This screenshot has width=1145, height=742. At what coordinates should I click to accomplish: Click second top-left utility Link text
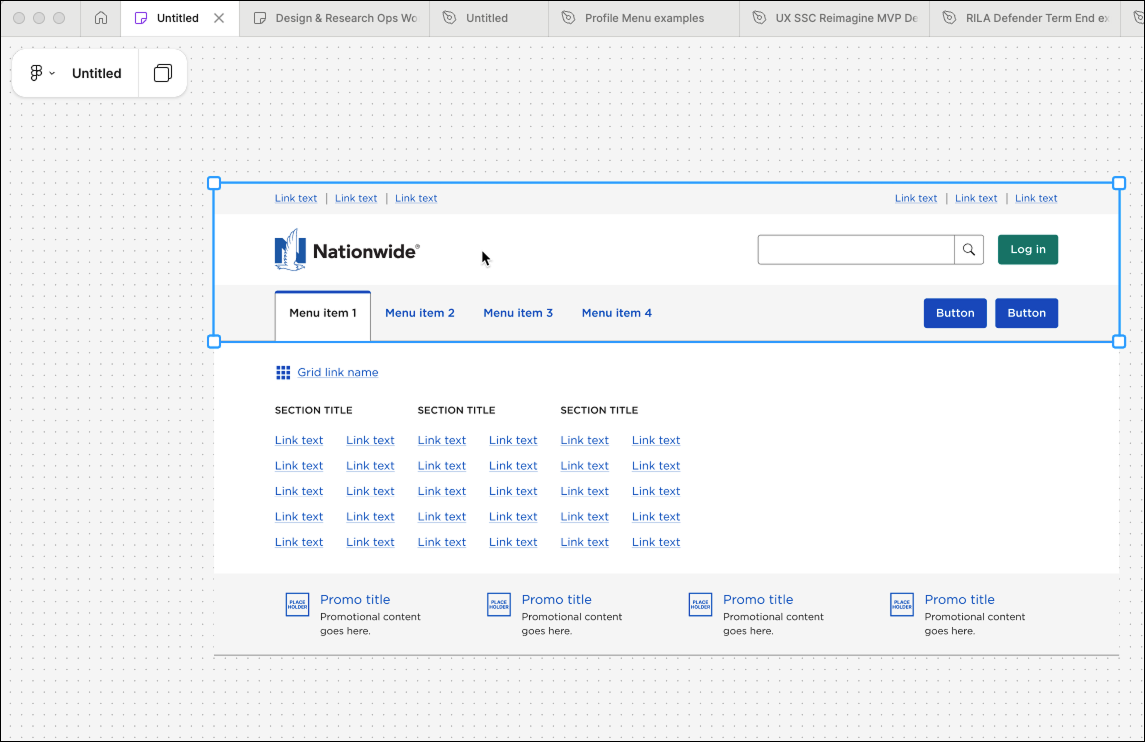(x=356, y=199)
